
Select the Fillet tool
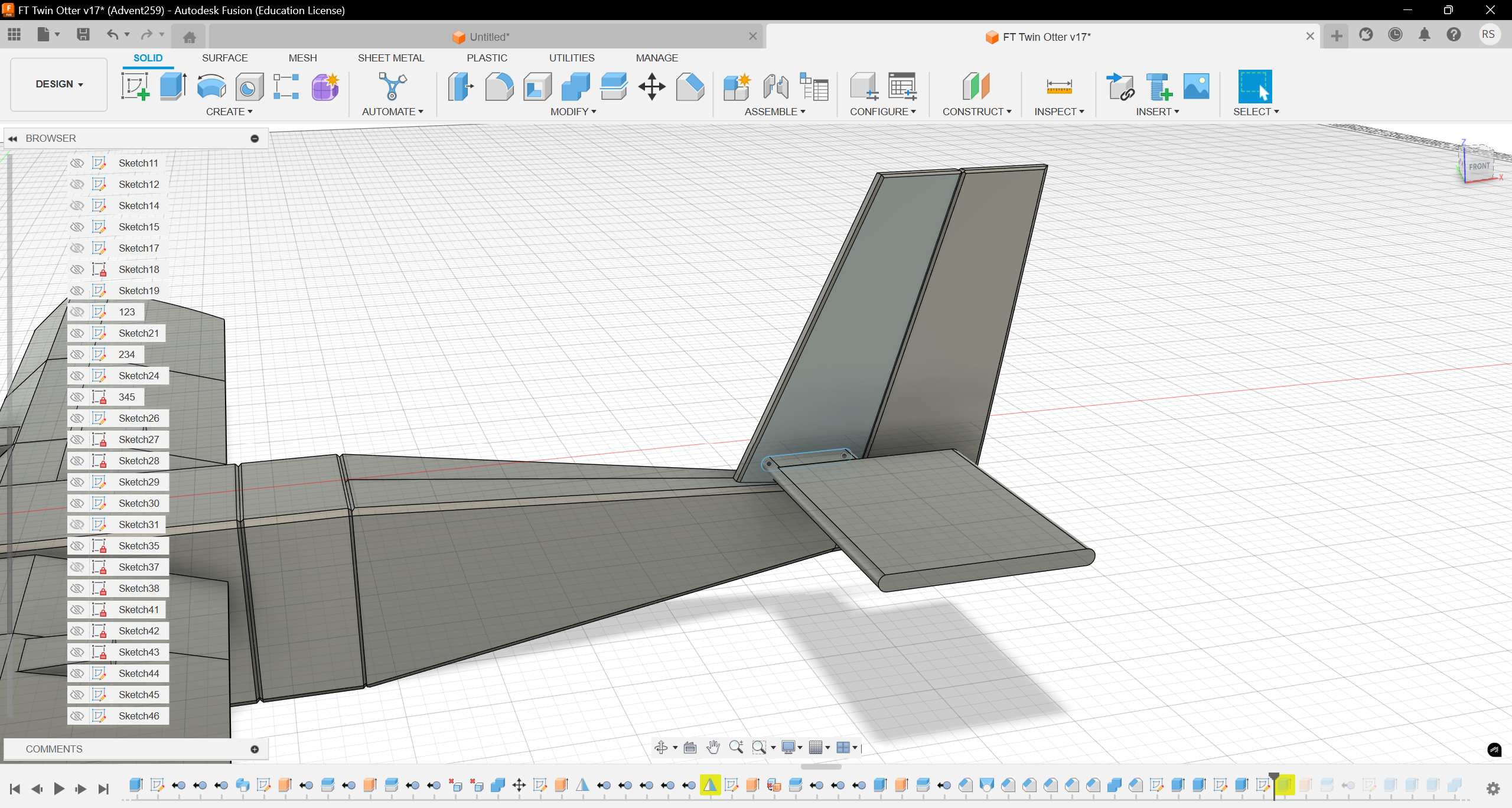pyautogui.click(x=499, y=87)
